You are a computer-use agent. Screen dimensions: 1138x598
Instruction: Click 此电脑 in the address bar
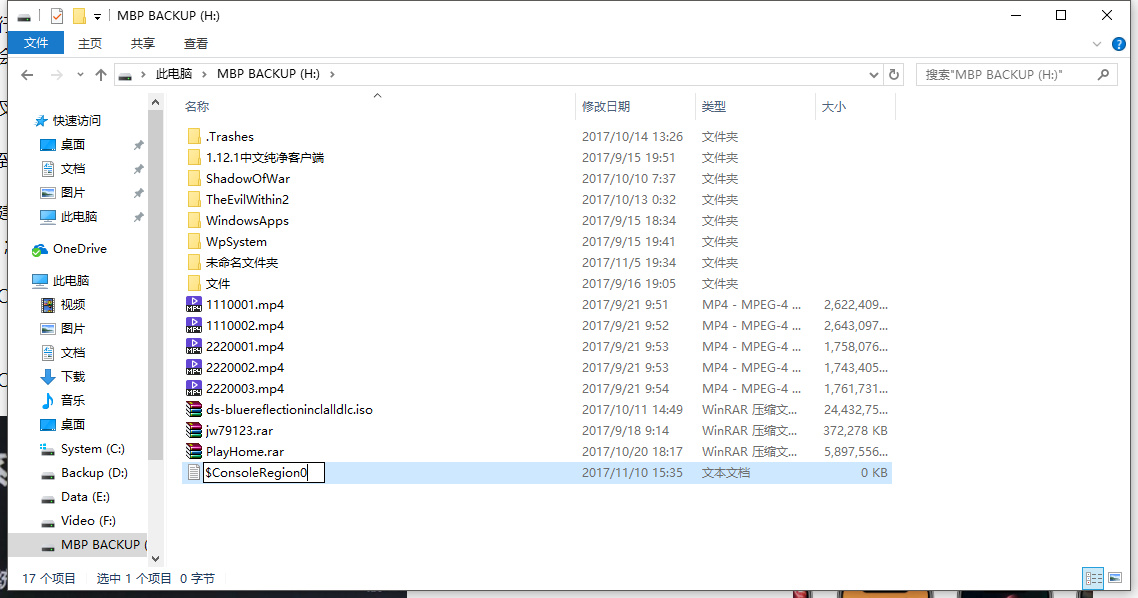(x=174, y=74)
